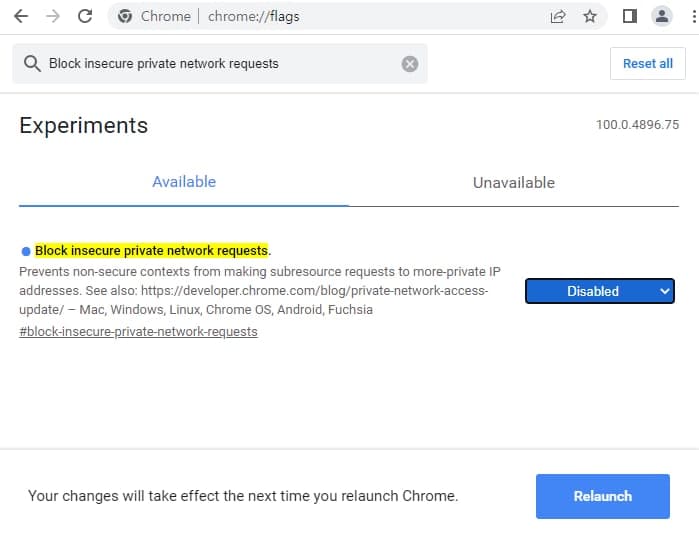
Task: Click the share page icon
Action: [558, 17]
